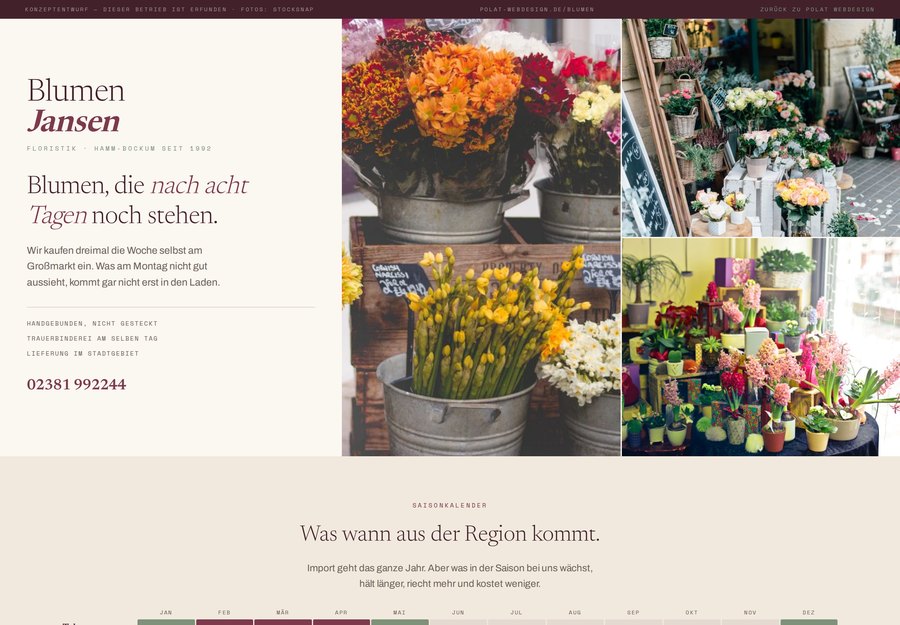This screenshot has width=900, height=625.
Task: Click the line 'Handgebunden, nicht gesteckt'
Action: [92, 324]
